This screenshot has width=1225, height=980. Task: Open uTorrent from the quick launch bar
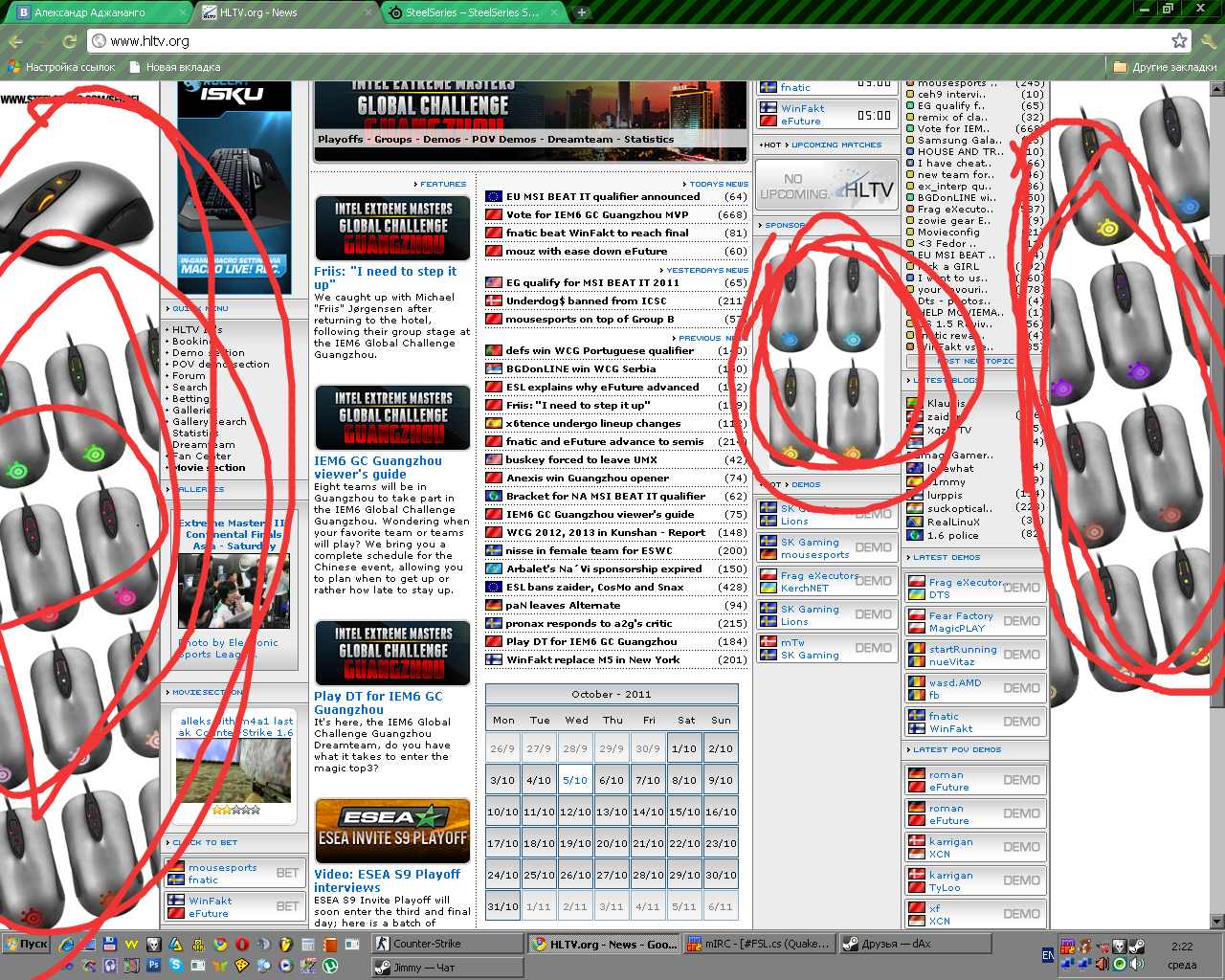click(330, 966)
